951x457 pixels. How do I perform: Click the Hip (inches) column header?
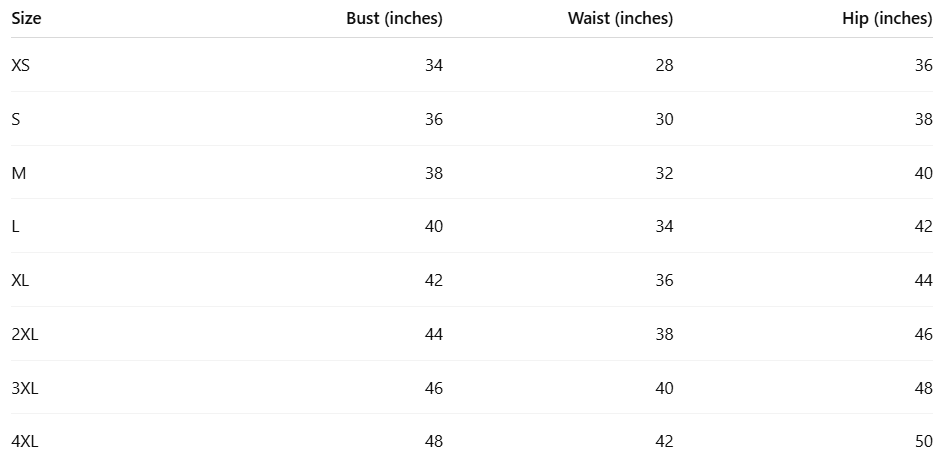887,18
